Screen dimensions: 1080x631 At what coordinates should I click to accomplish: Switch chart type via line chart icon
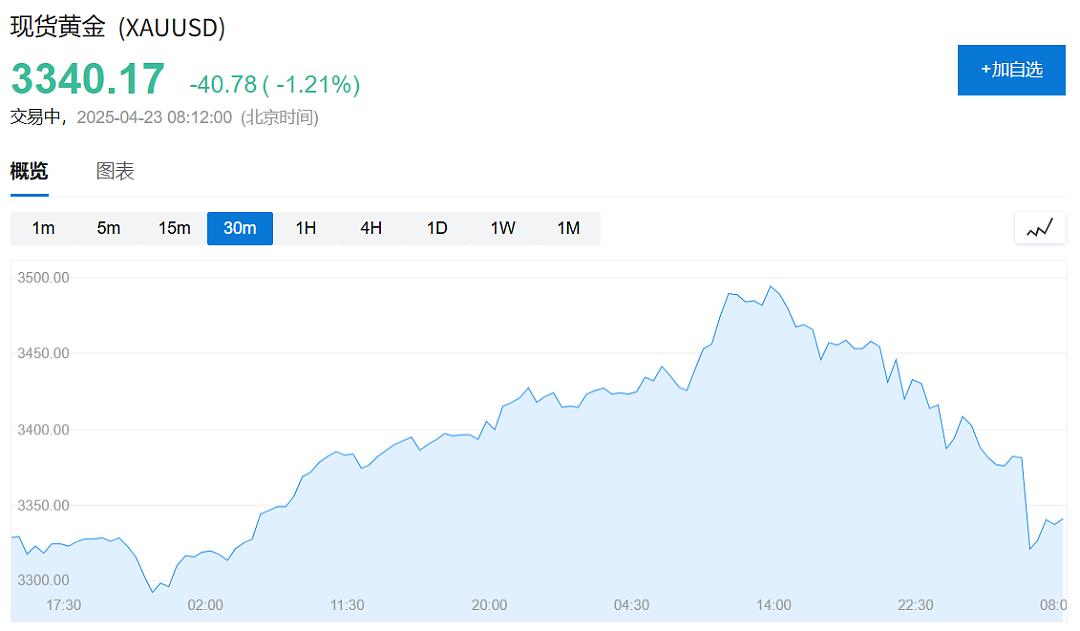(x=1040, y=228)
